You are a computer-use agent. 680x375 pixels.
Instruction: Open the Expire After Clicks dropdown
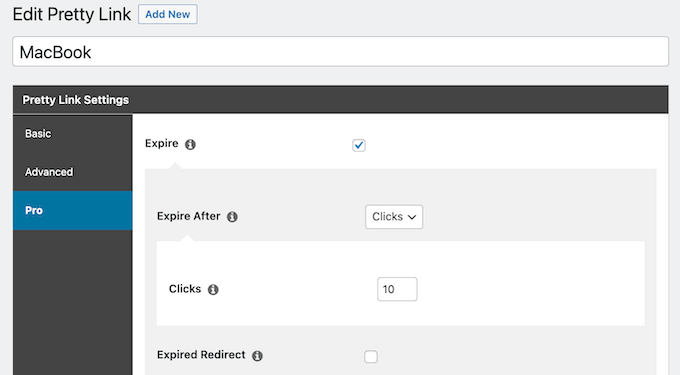394,217
